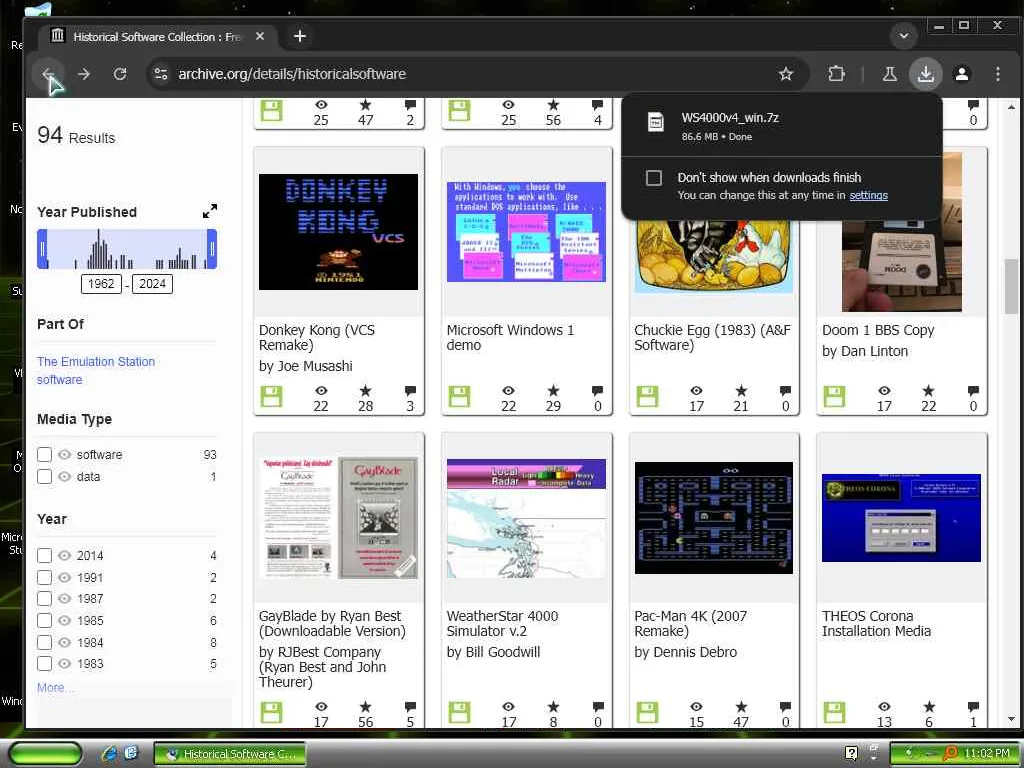Open the tab search dropdown

point(904,36)
